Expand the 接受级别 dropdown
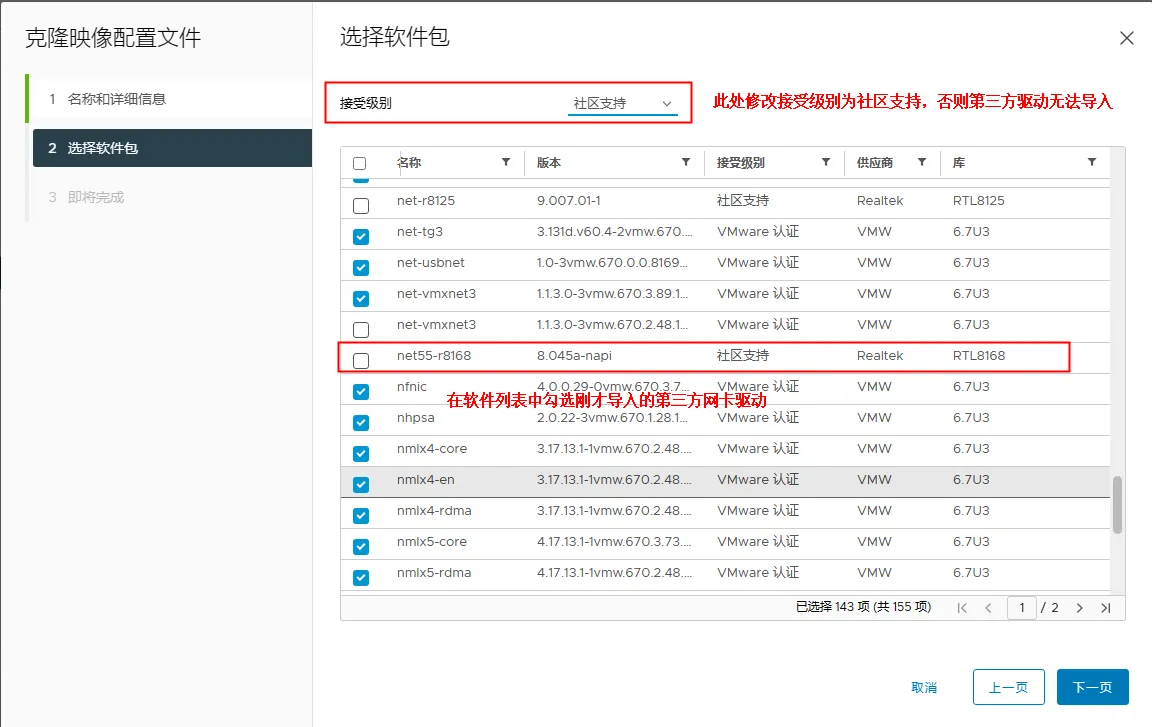Screen dimensions: 1152x727 click(x=622, y=104)
